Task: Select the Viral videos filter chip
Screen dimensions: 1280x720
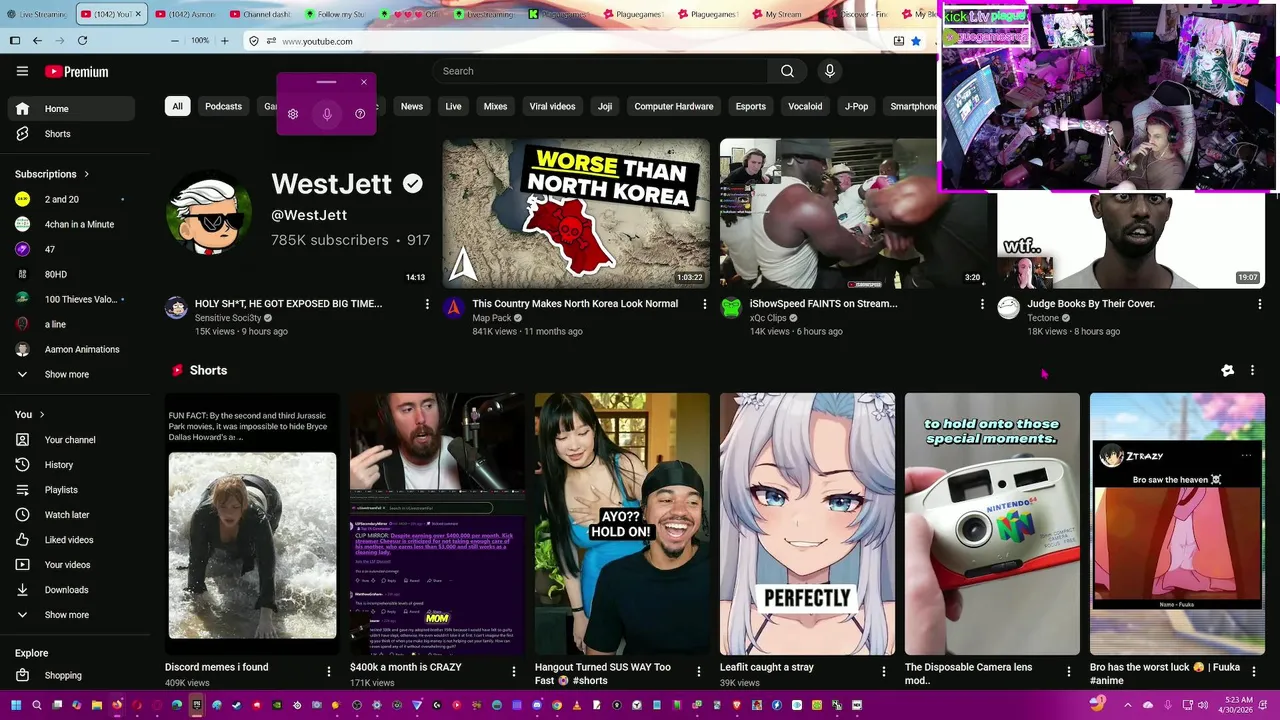Action: tap(552, 106)
